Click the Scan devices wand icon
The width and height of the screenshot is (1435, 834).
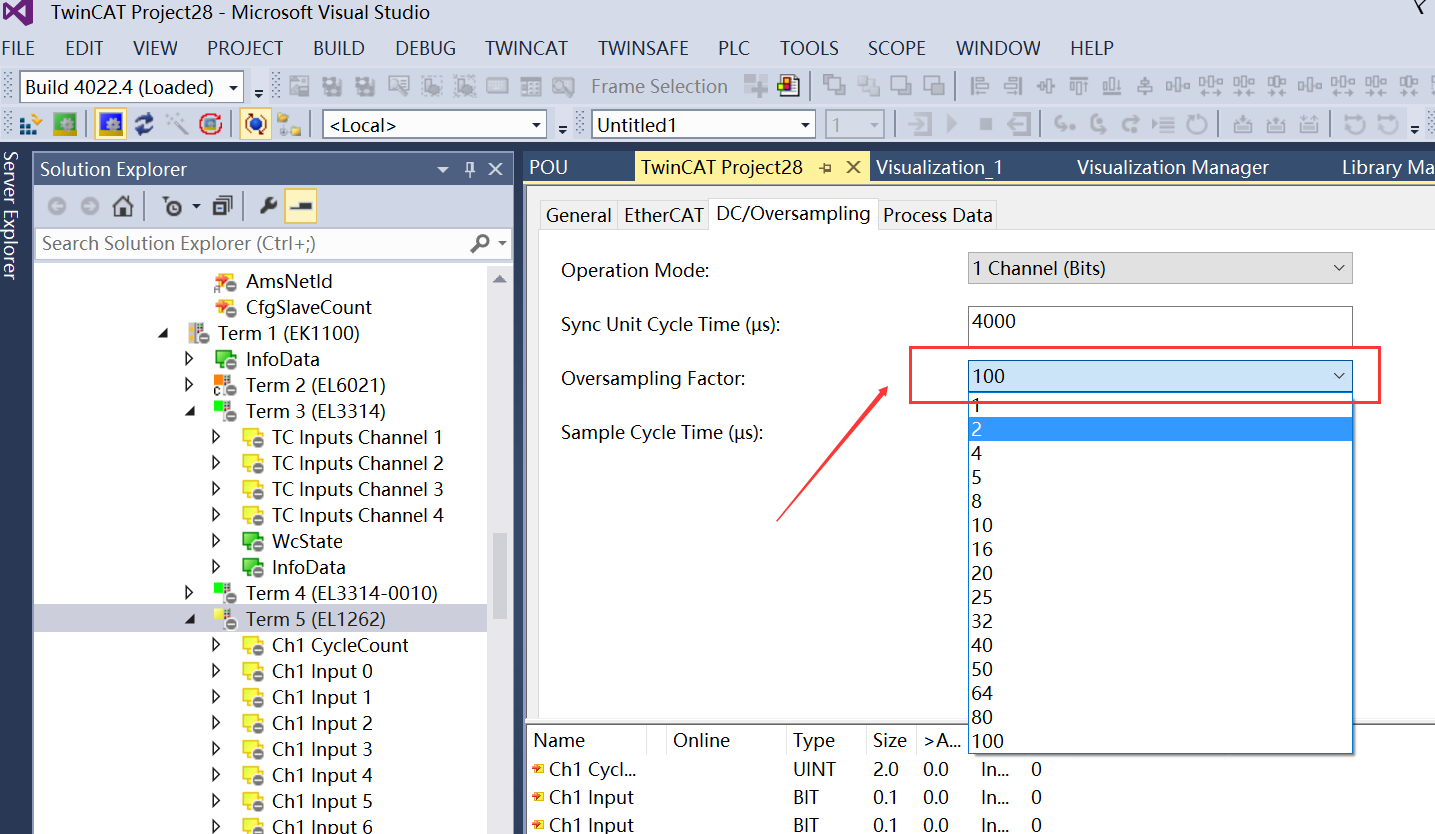(x=177, y=124)
